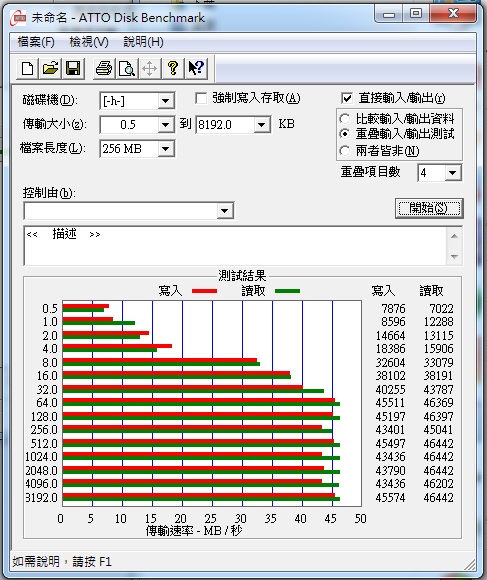Click status bar text 如需說明，請按 F1
This screenshot has height=580, width=487.
point(62,562)
